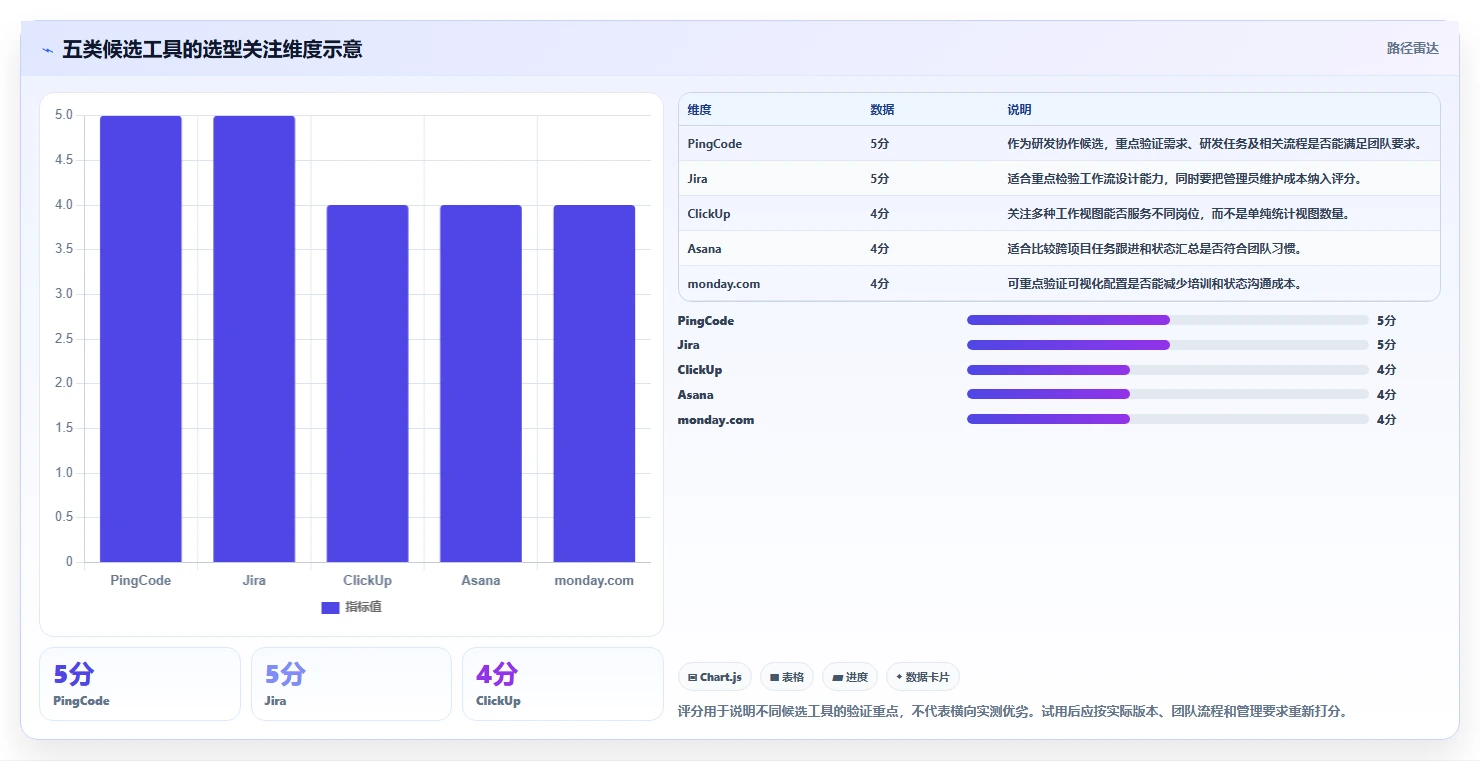The image size is (1480, 761).
Task: Click the Asana bar in the chart
Action: [x=481, y=383]
